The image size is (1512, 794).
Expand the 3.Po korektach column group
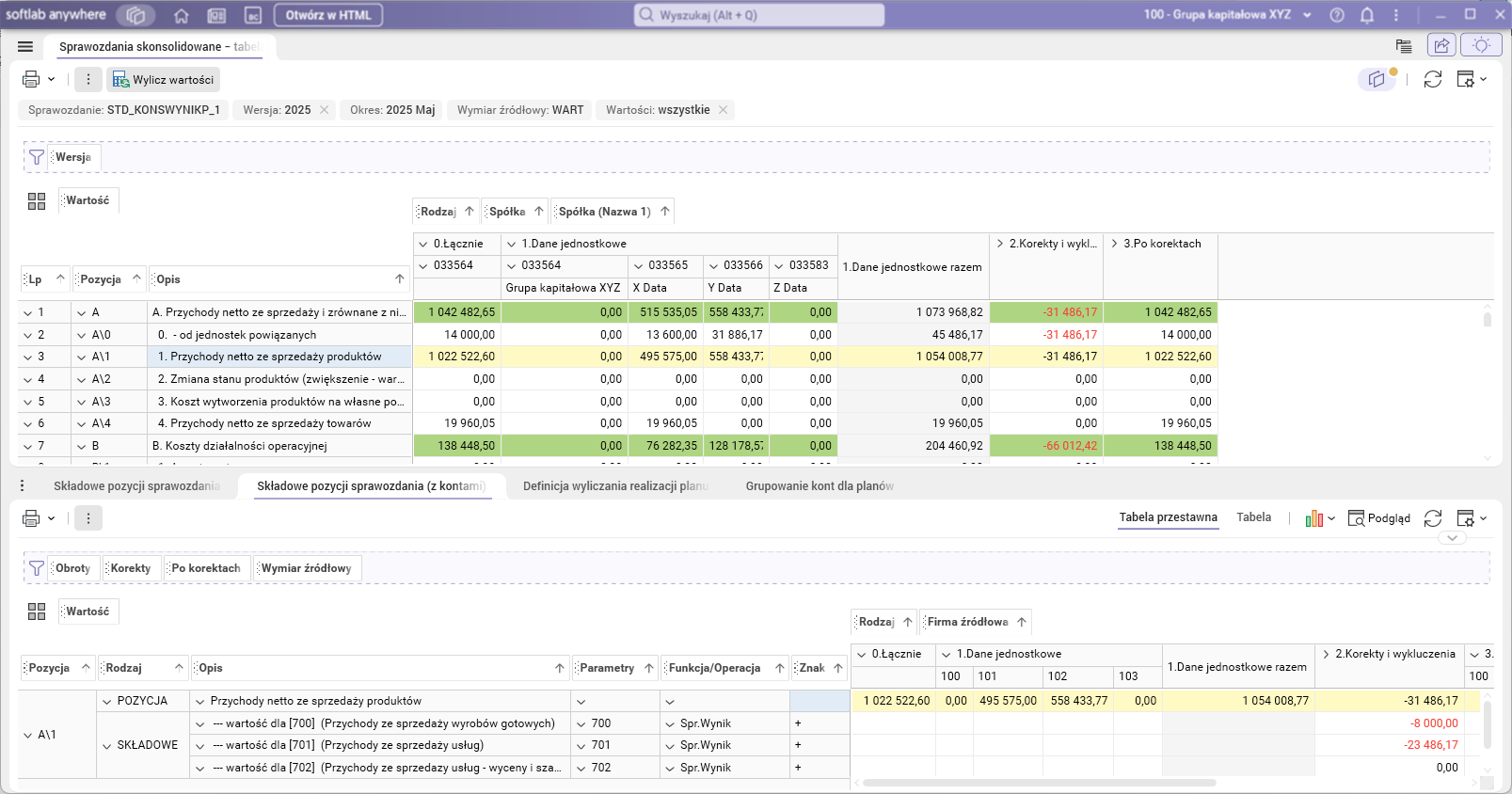click(x=1115, y=244)
